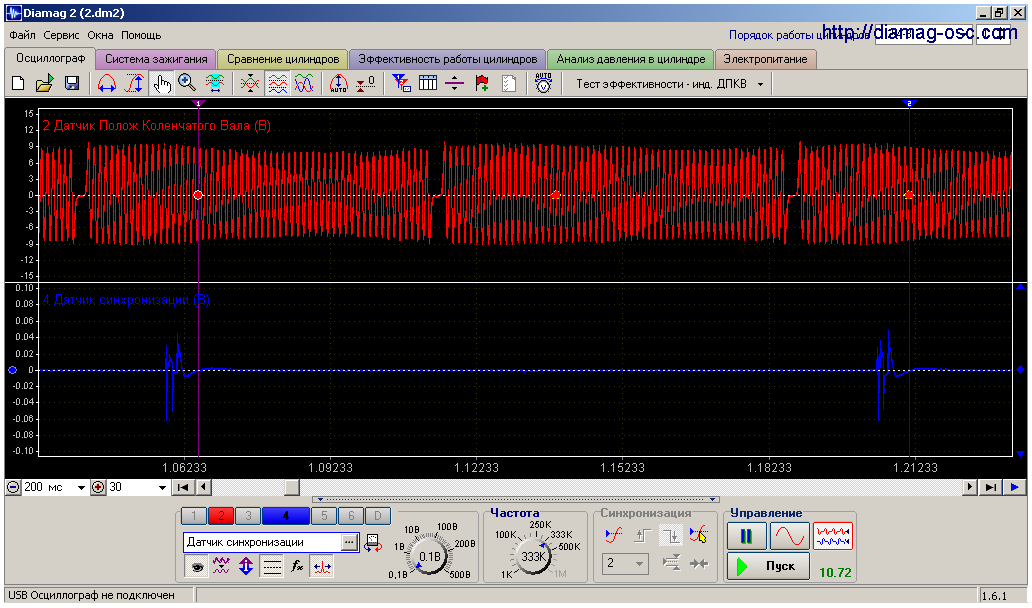Click the auto vertical scale icon
1032x608 pixels.
[x=338, y=84]
